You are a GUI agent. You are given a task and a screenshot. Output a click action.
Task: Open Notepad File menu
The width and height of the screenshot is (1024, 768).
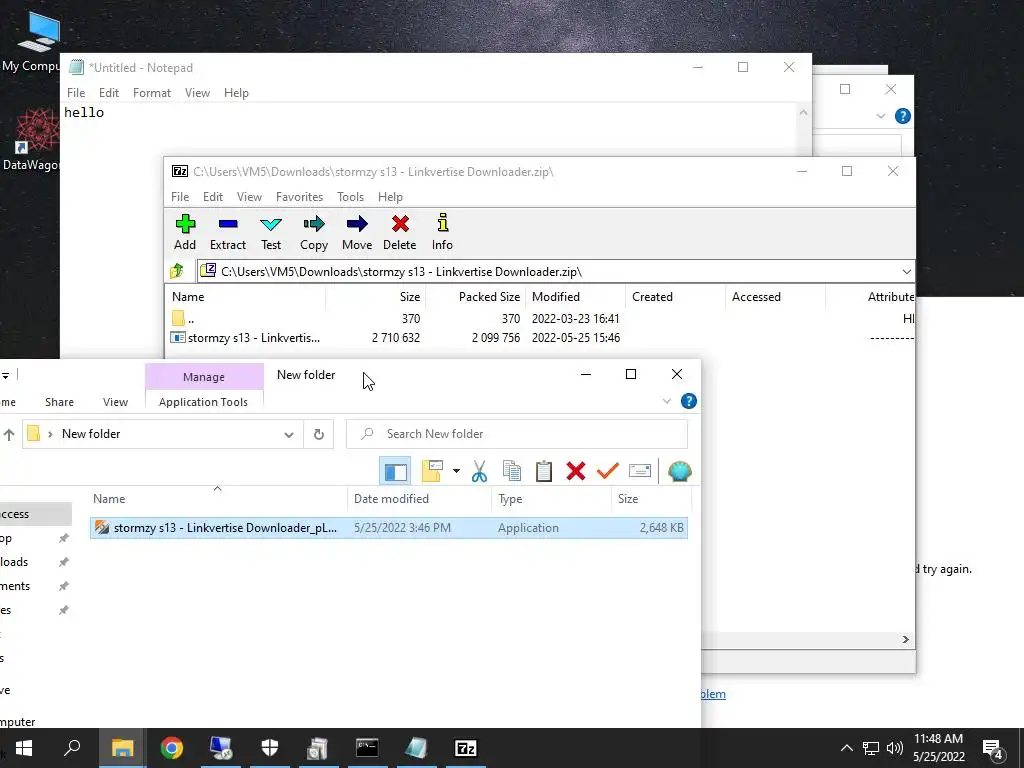pyautogui.click(x=76, y=93)
